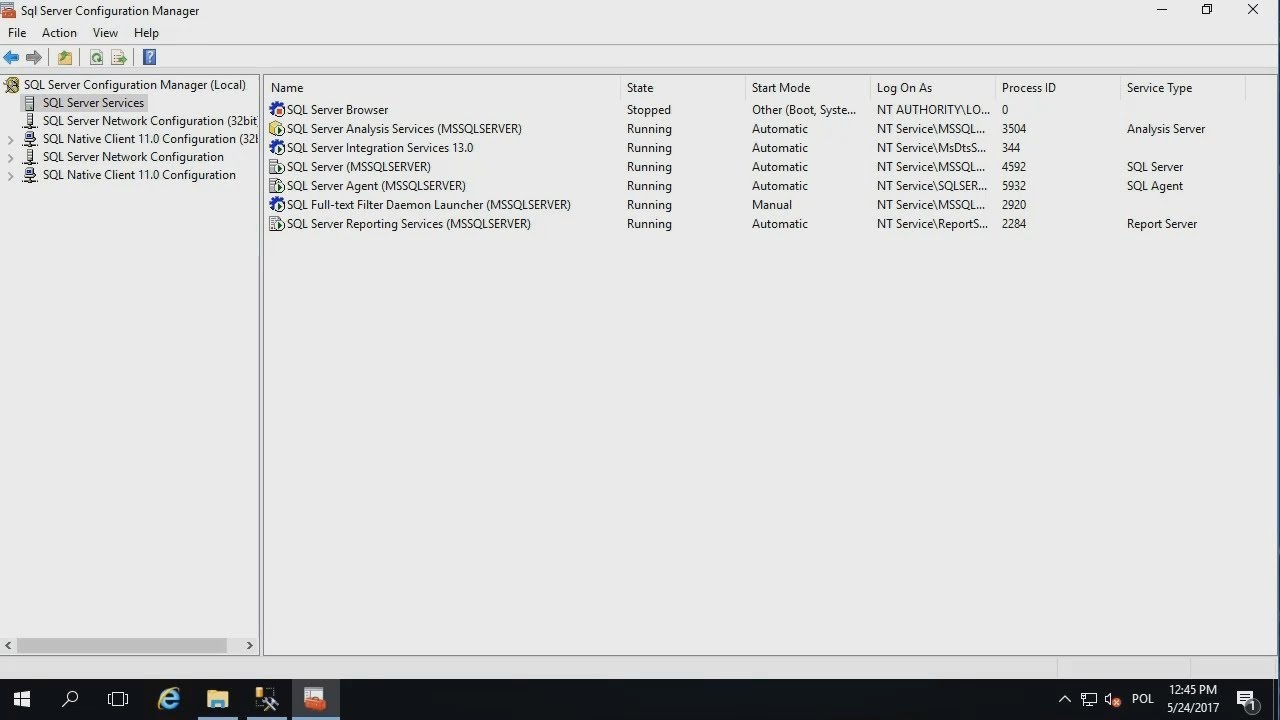
Task: Open the Action Center notification icon
Action: (x=1246, y=699)
